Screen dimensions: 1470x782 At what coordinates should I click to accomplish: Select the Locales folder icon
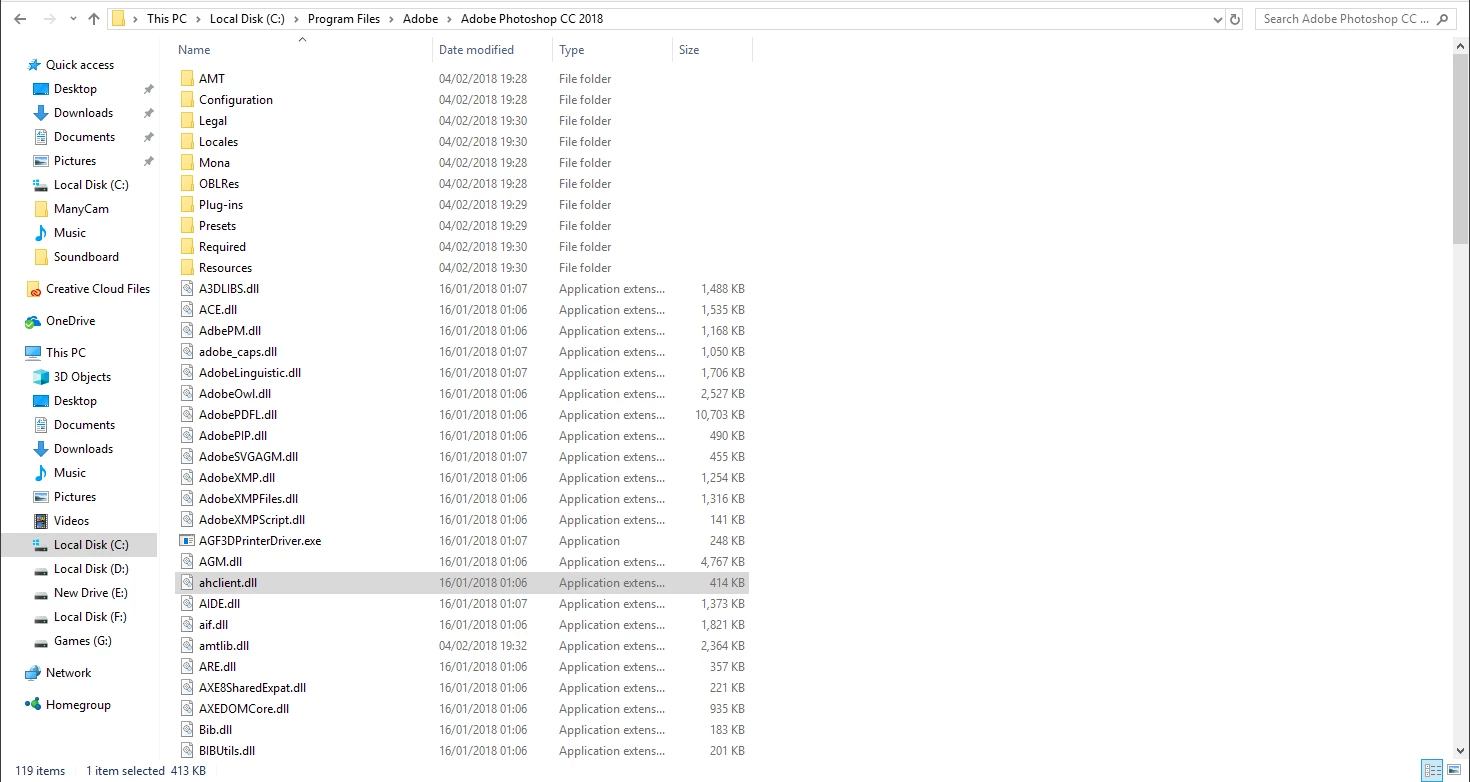[187, 142]
